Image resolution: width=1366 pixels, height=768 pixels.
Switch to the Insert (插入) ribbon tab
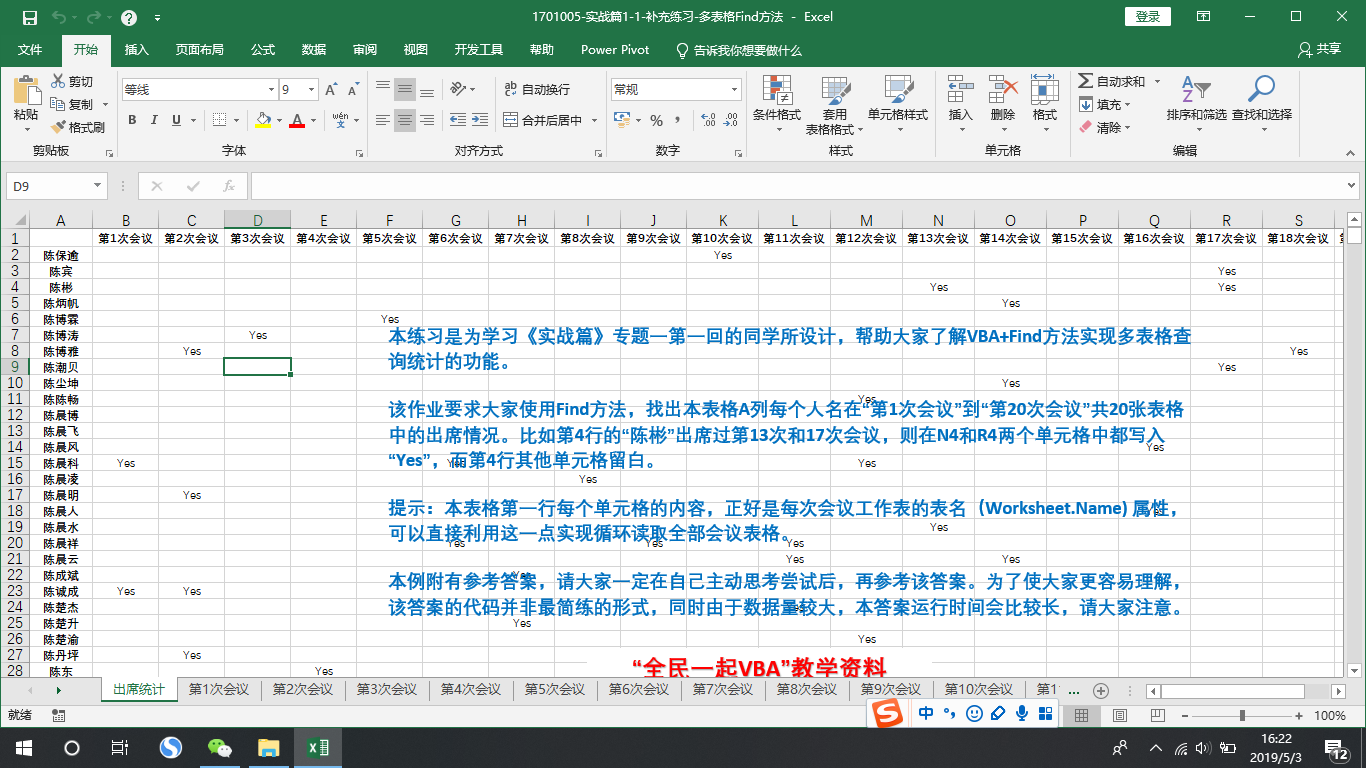click(137, 50)
